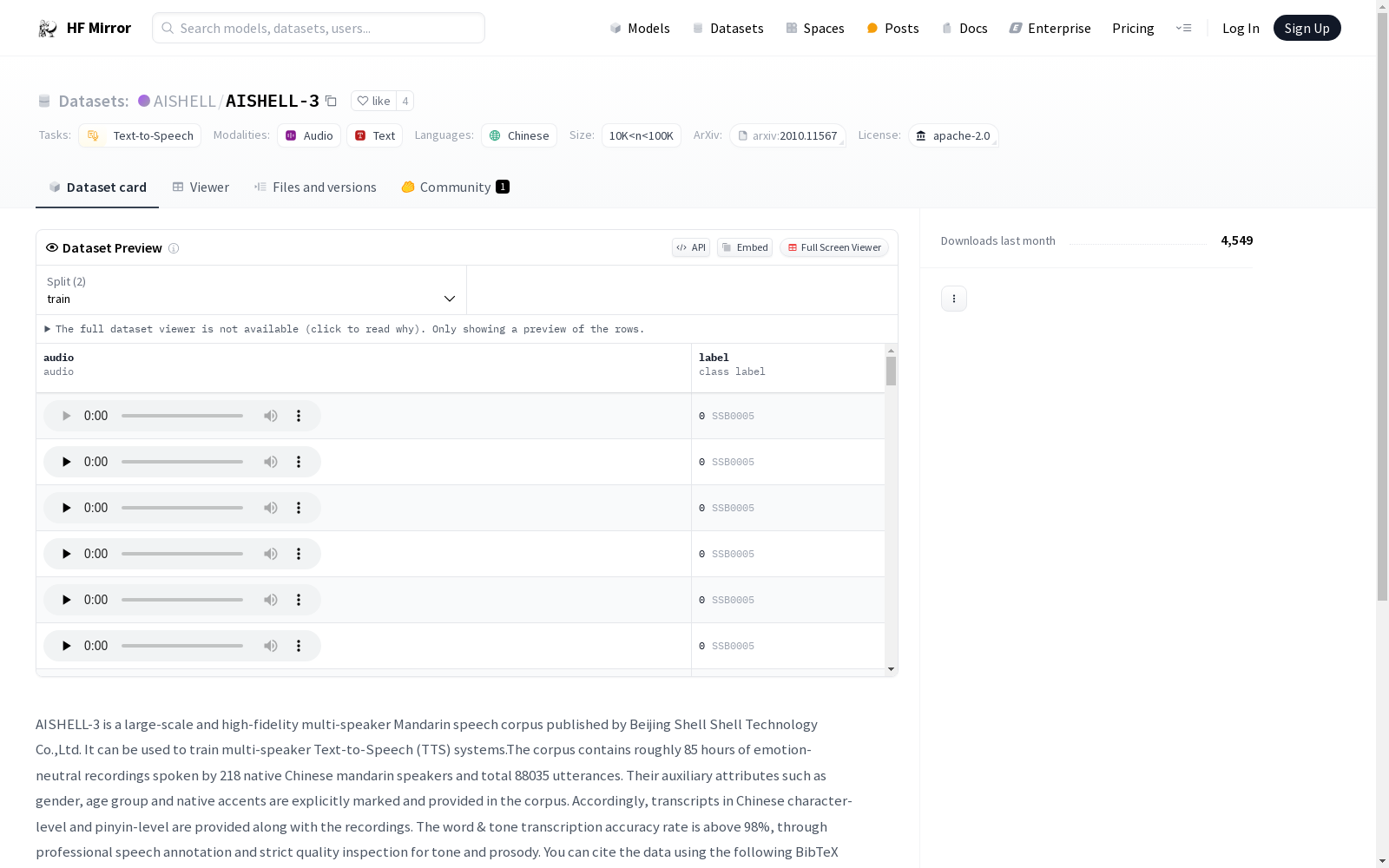Click the Text-to-Speech task tag
This screenshot has width=1389, height=868.
click(x=140, y=135)
